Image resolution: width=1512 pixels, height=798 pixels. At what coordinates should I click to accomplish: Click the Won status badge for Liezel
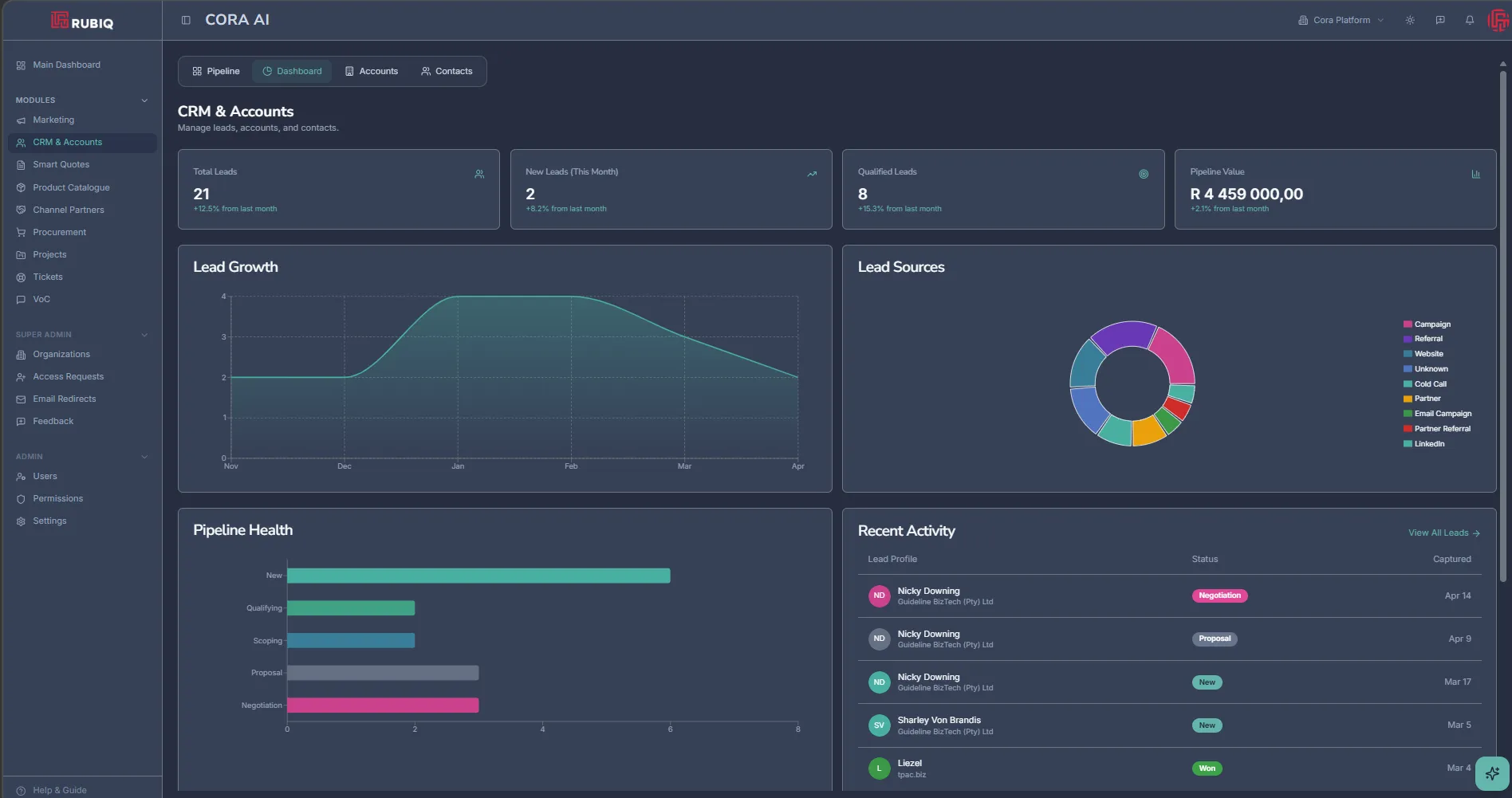(1207, 769)
